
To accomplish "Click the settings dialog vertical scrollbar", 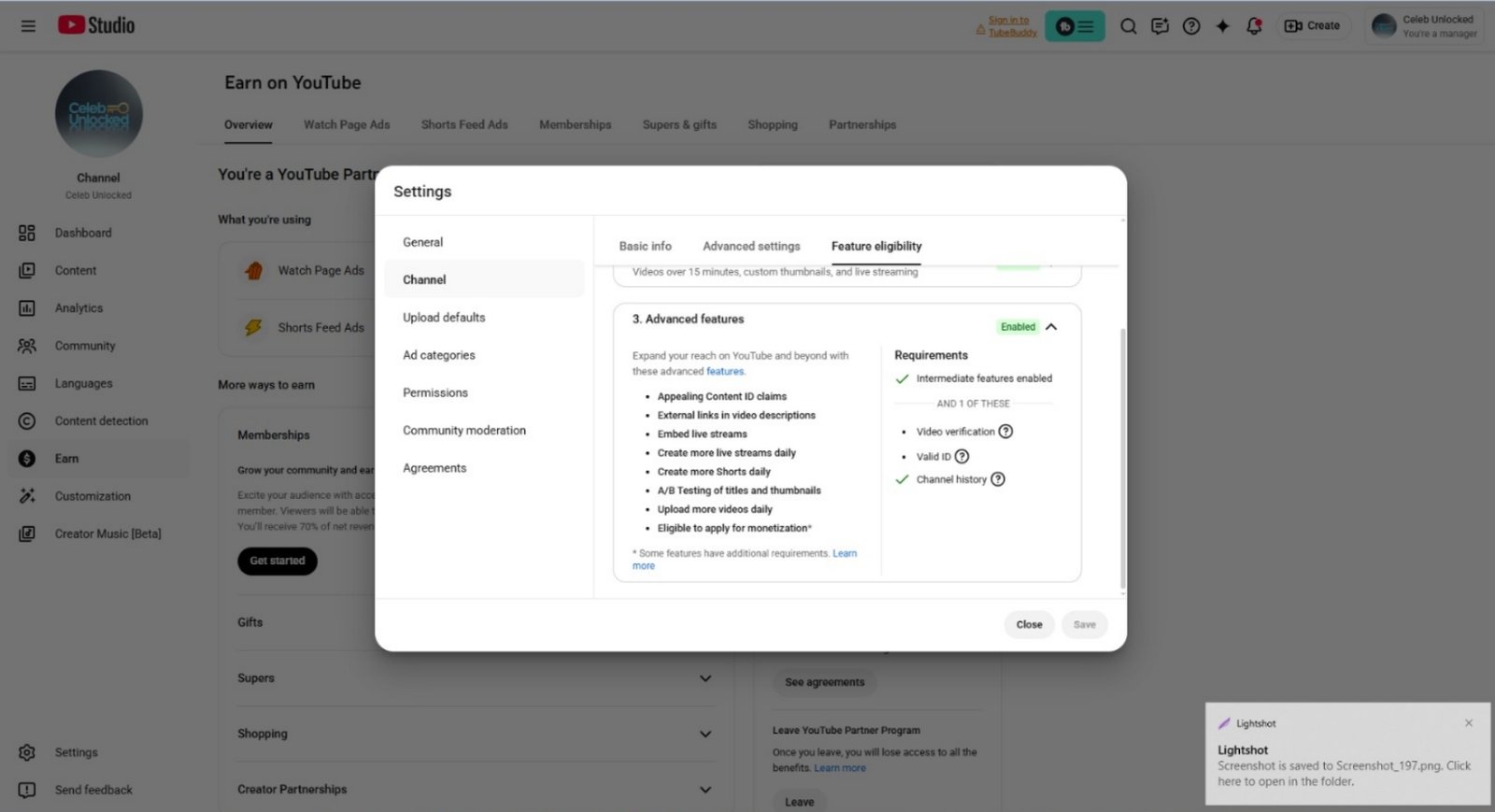I will pos(1122,458).
